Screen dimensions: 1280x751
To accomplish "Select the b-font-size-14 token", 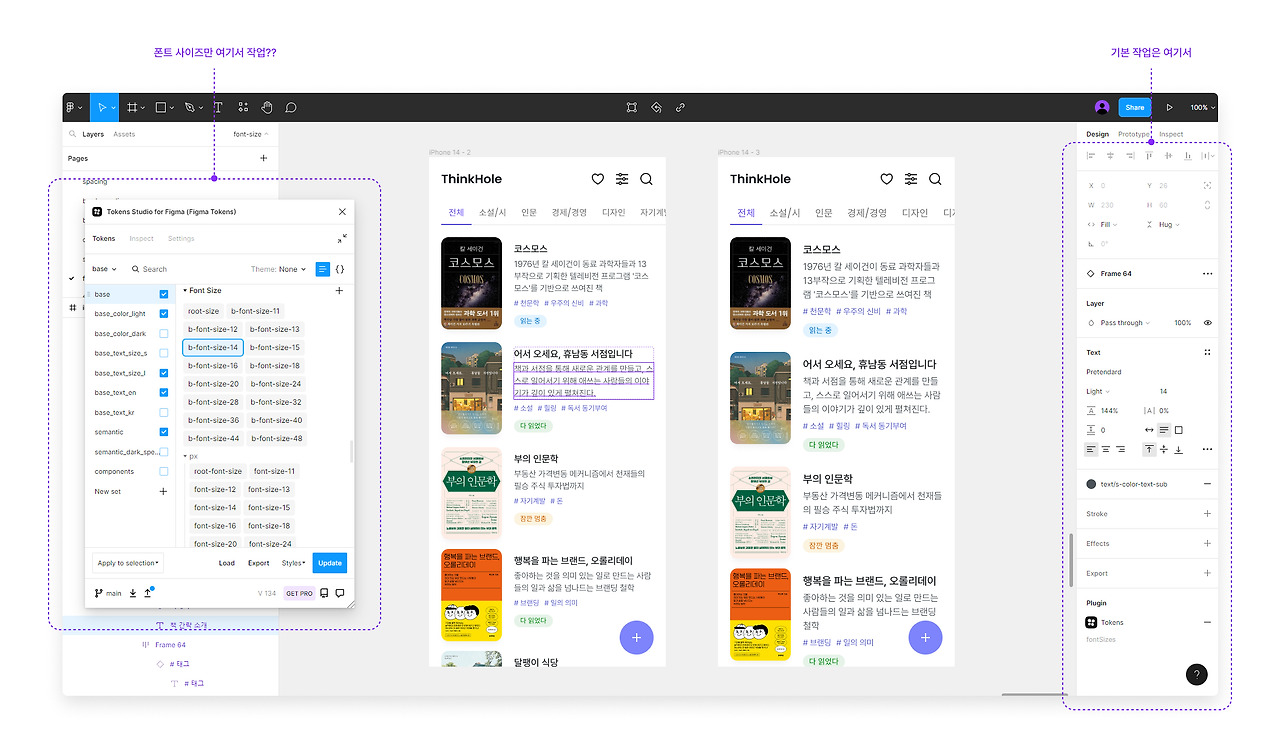I will click(x=213, y=347).
